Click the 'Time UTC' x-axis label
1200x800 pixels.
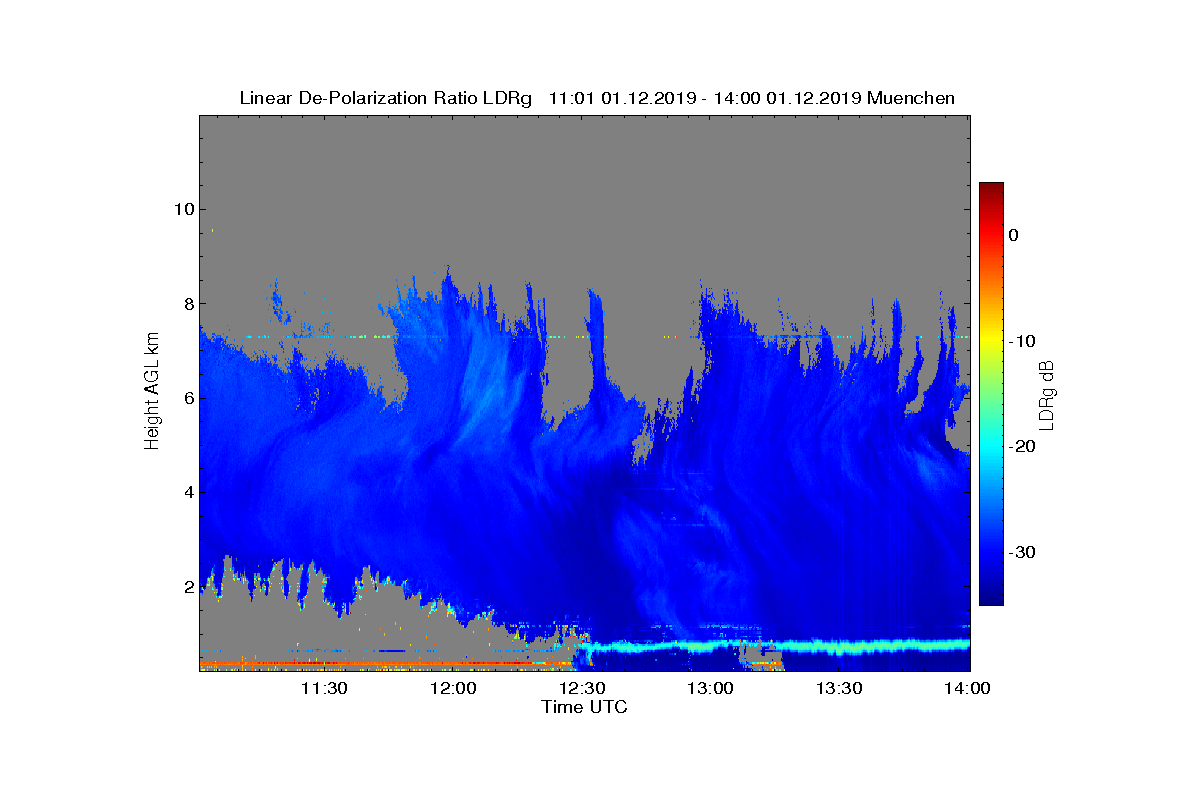(585, 707)
